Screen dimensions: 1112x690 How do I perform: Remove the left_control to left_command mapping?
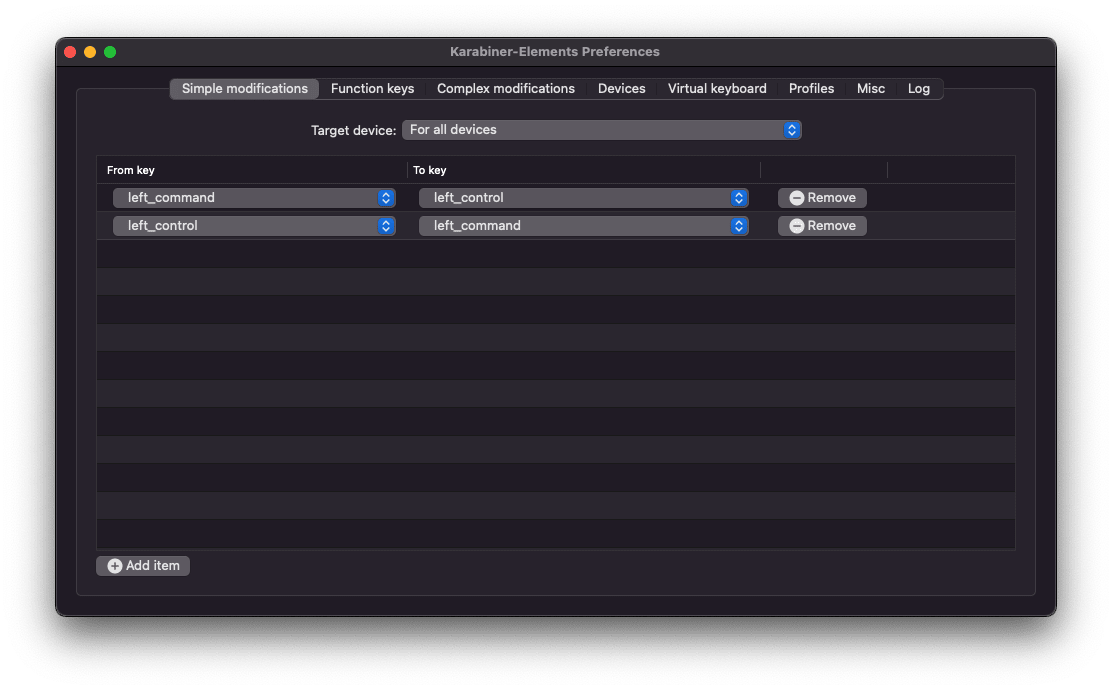(x=822, y=226)
